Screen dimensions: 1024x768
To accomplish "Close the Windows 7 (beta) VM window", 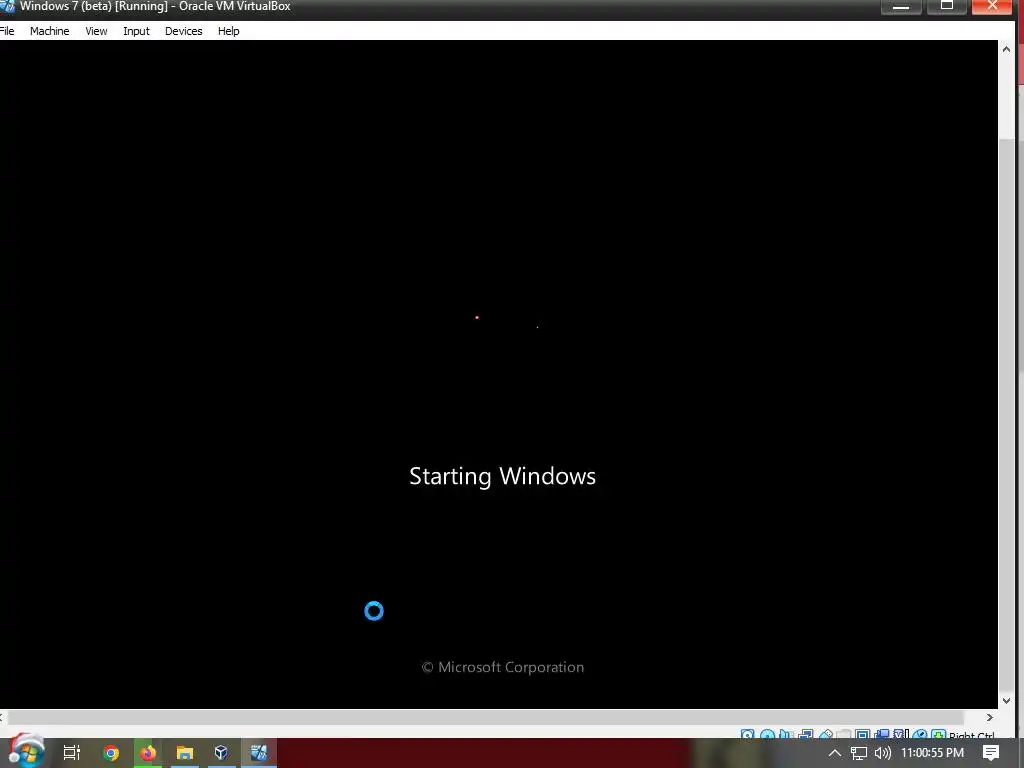I will (993, 6).
